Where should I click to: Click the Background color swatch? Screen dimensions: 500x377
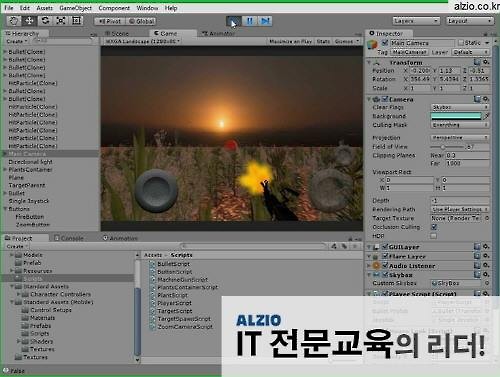456,116
